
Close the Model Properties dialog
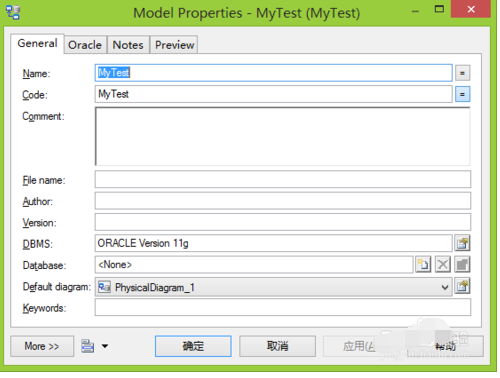[471, 9]
